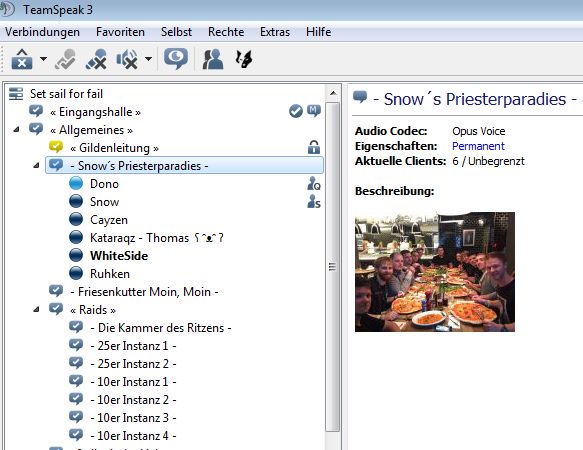This screenshot has height=450, width=583.
Task: Select user Dono
Action: point(104,184)
